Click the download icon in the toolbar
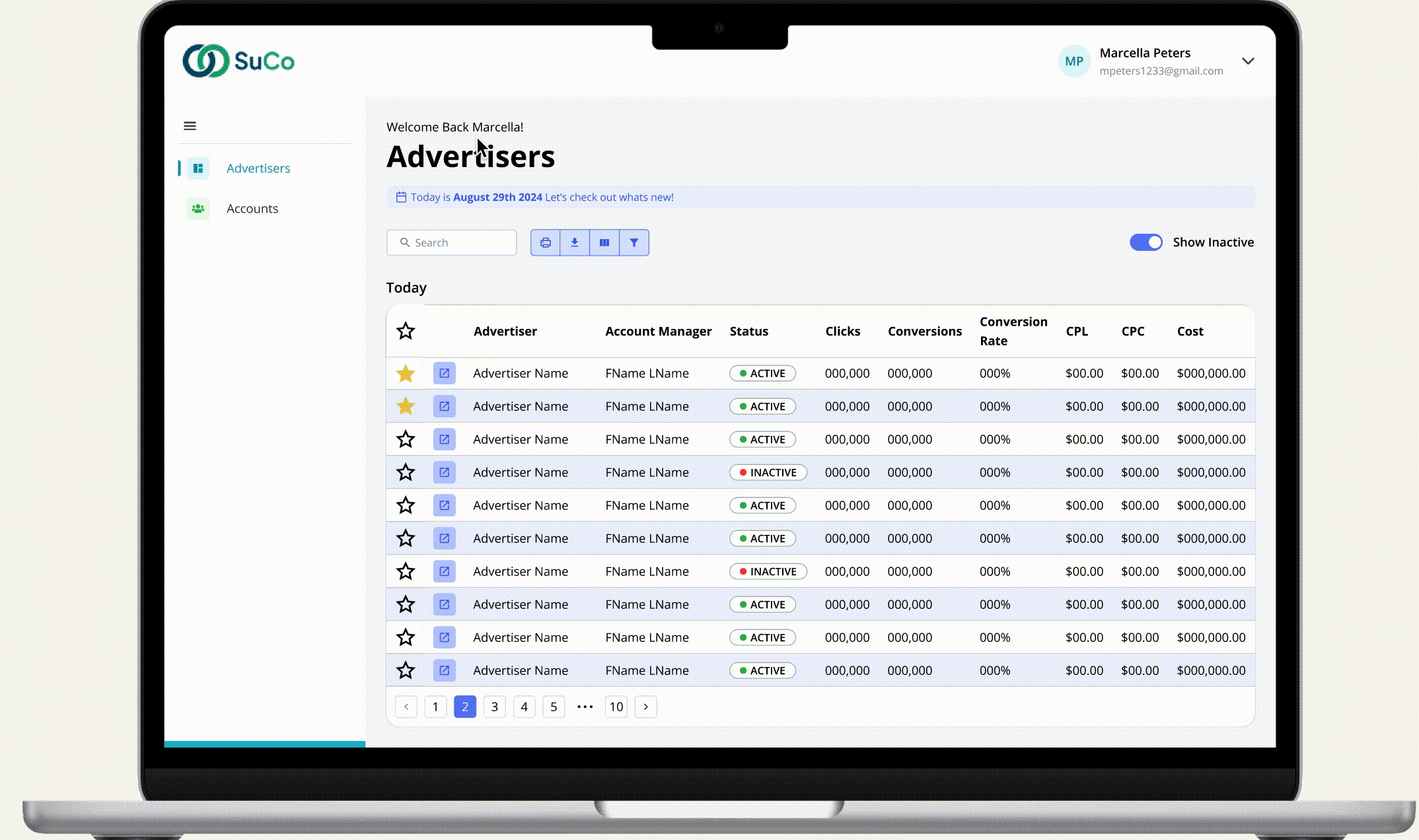Viewport: 1419px width, 840px height. point(575,242)
